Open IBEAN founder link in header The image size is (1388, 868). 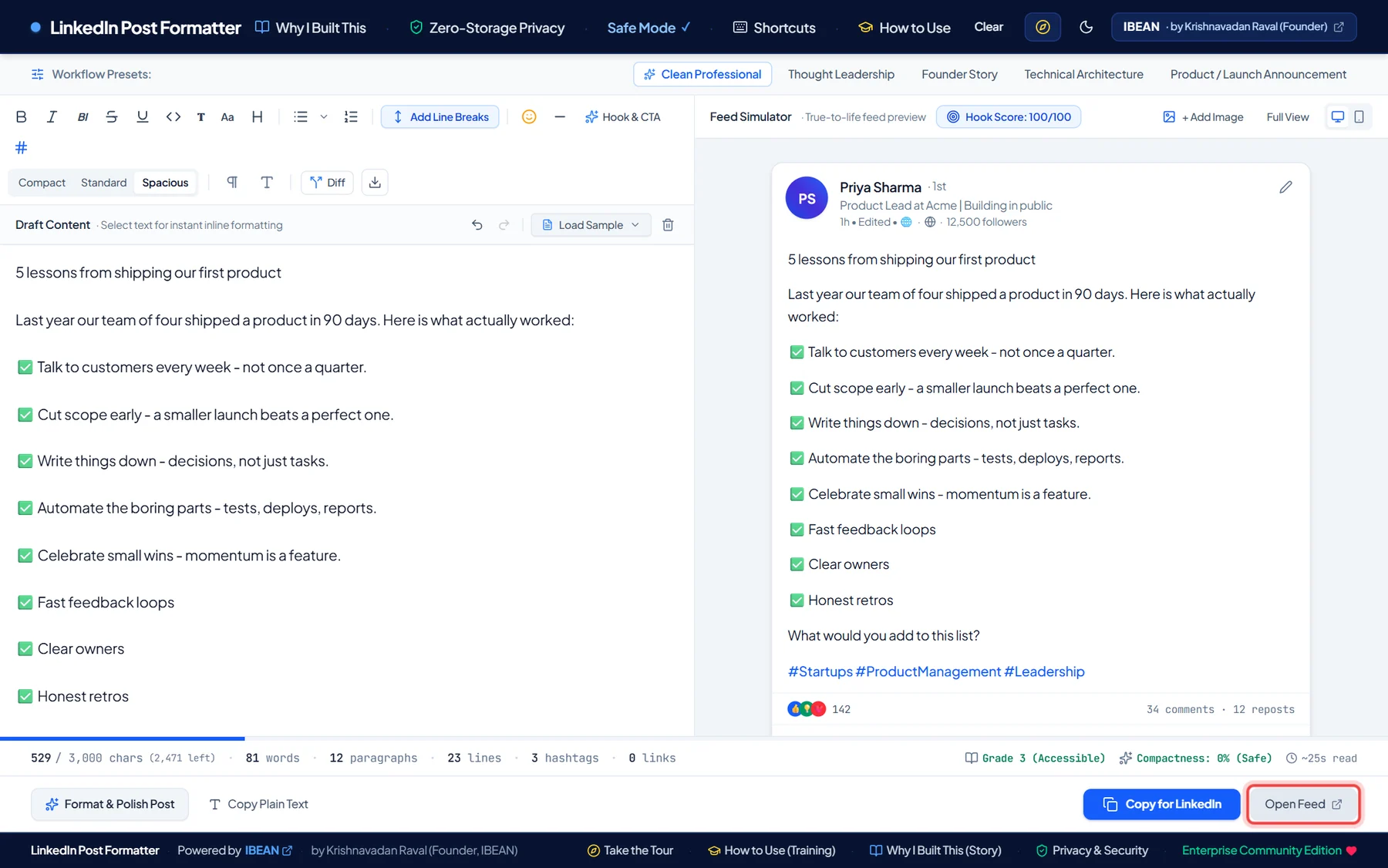point(1234,27)
